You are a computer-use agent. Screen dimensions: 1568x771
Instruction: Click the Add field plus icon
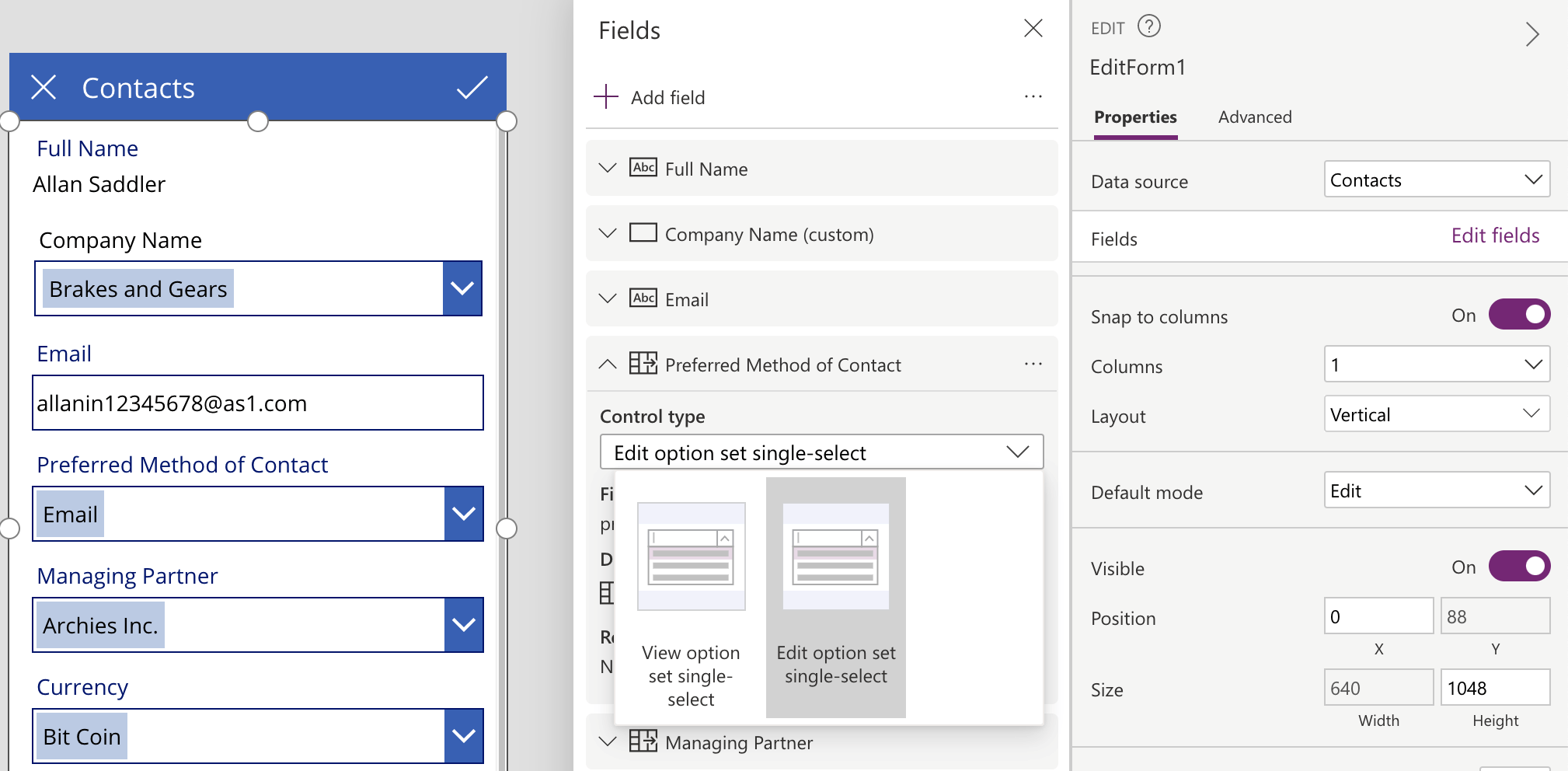tap(606, 97)
